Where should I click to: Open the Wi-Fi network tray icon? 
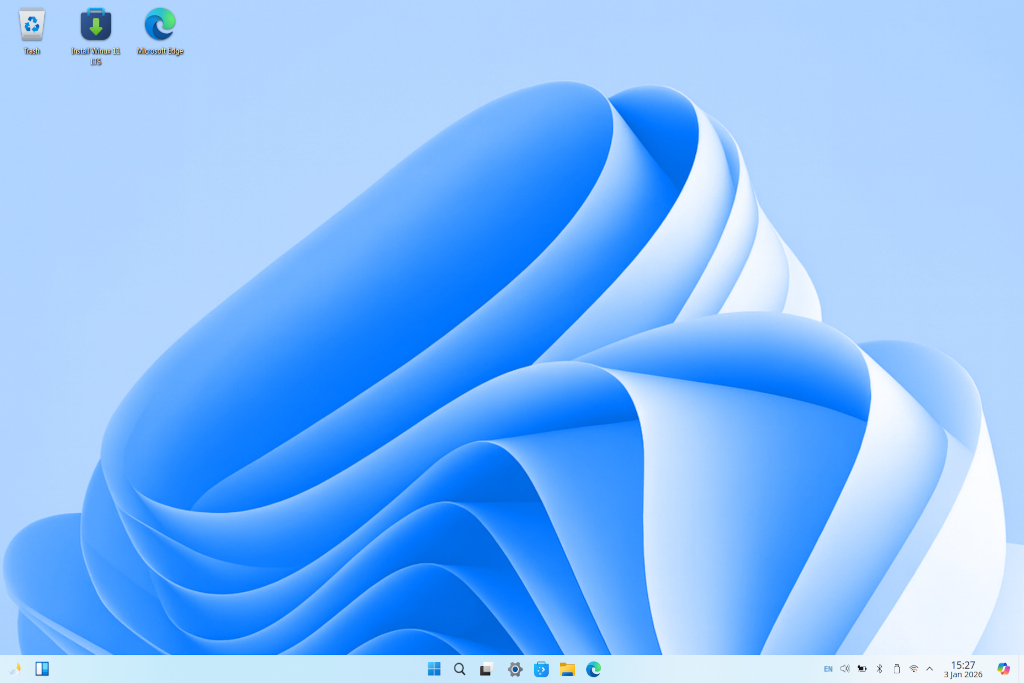tap(913, 669)
